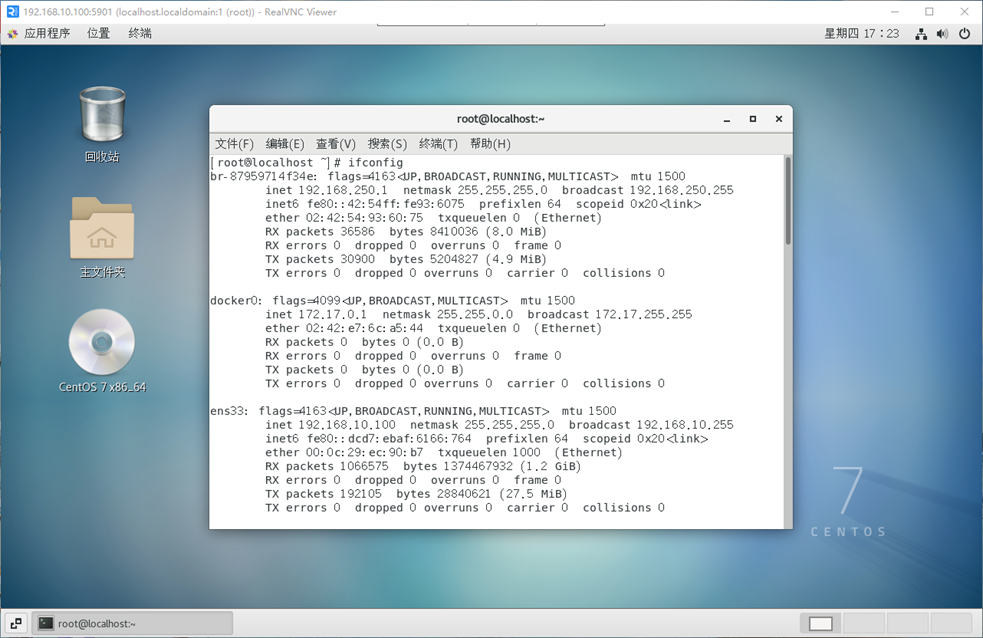
Task: Open the 位置 (Places) menu
Action: click(x=98, y=33)
